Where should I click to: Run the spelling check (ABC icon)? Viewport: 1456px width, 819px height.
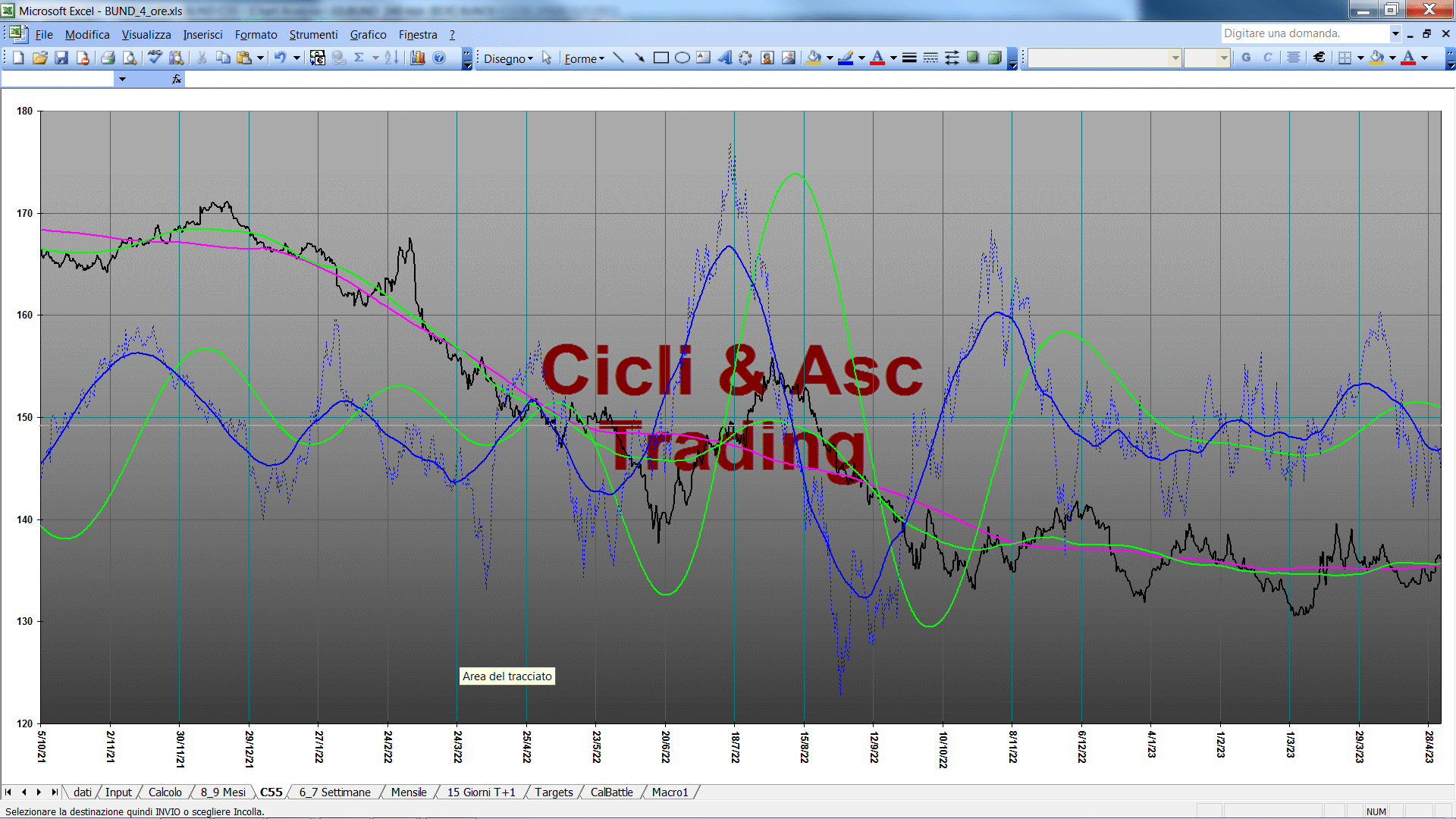tap(155, 58)
